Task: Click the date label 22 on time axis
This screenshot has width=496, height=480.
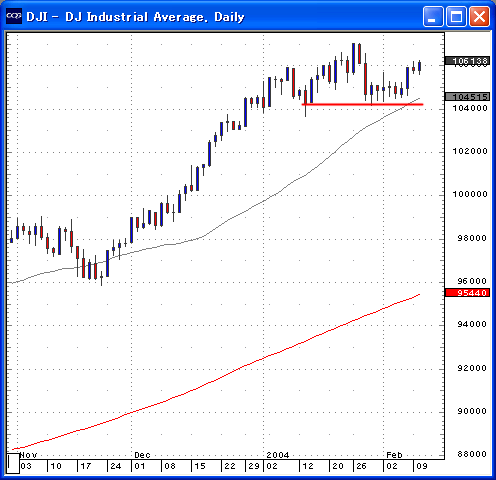Action: point(230,466)
